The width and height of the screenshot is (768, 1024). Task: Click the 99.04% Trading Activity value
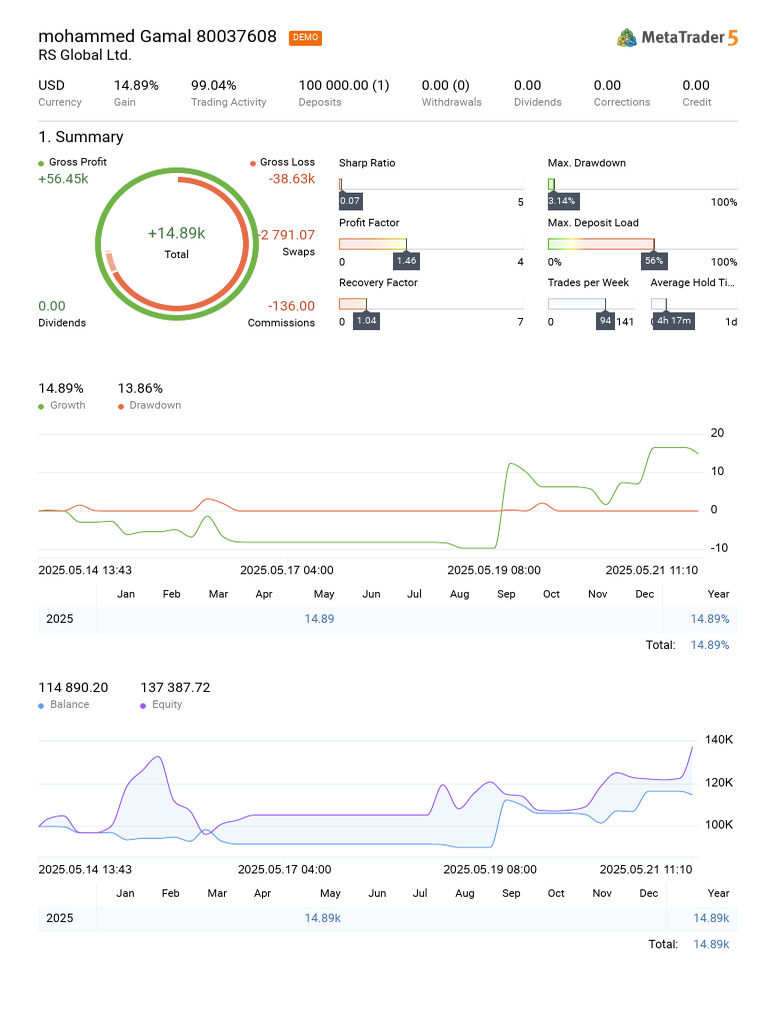click(x=214, y=86)
